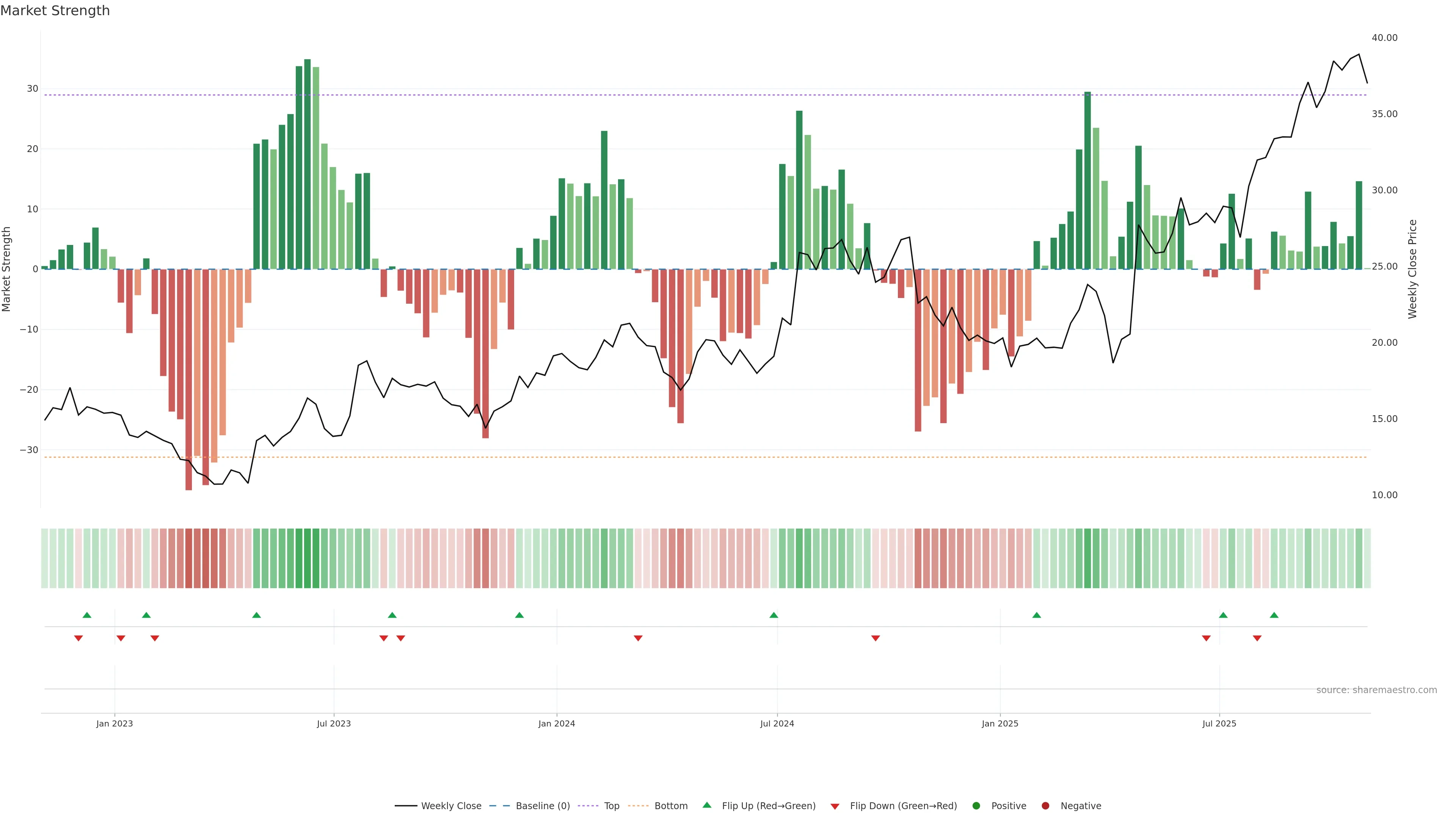Click the flip-up marker near July 2024
The image size is (1456, 819).
click(774, 615)
